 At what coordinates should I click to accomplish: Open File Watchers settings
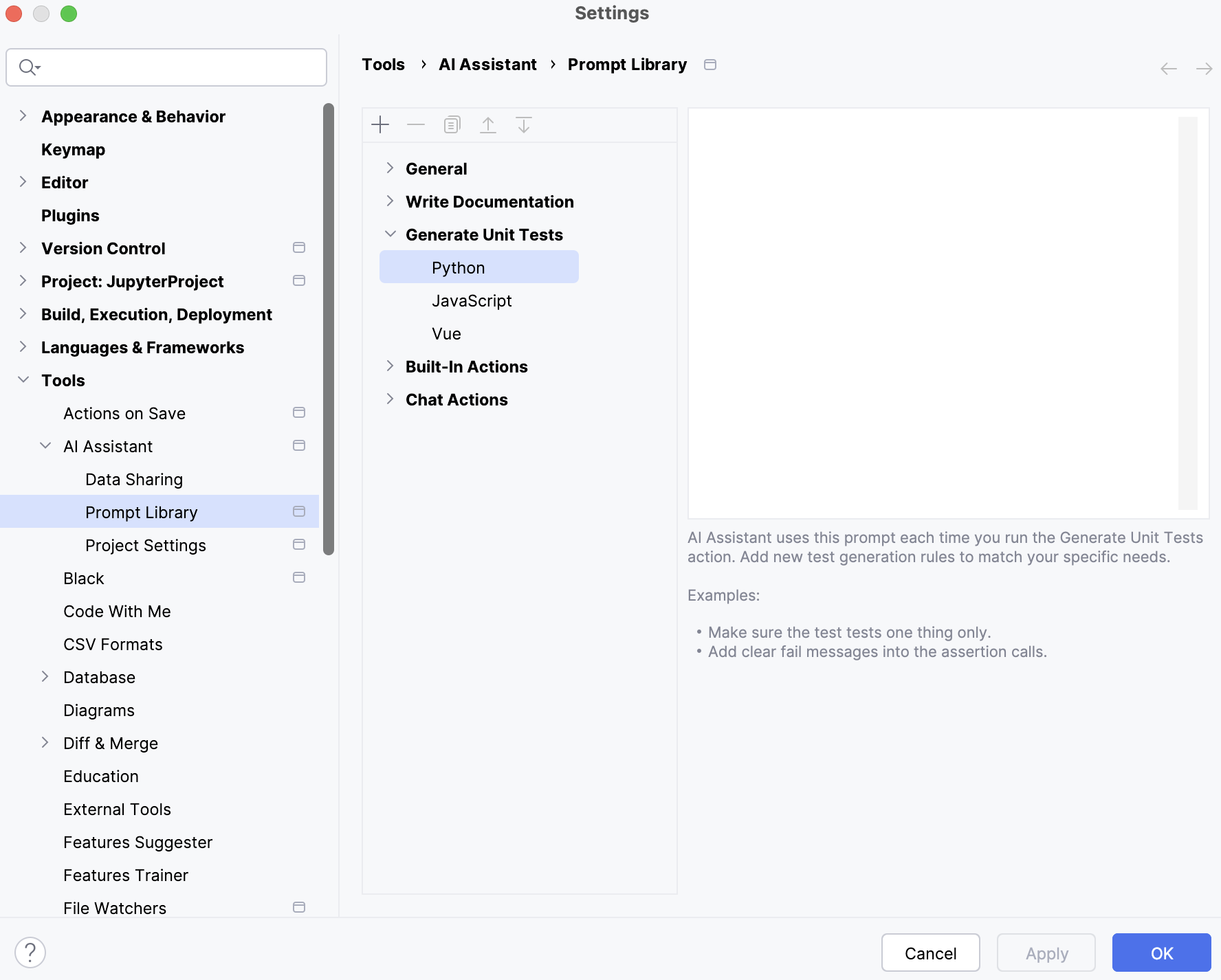pos(115,909)
